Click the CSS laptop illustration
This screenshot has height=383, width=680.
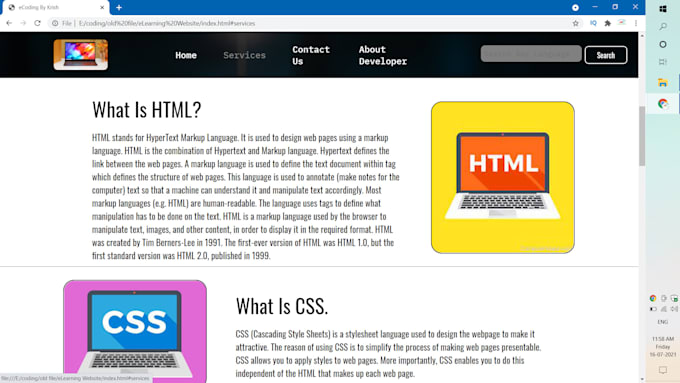tap(135, 331)
